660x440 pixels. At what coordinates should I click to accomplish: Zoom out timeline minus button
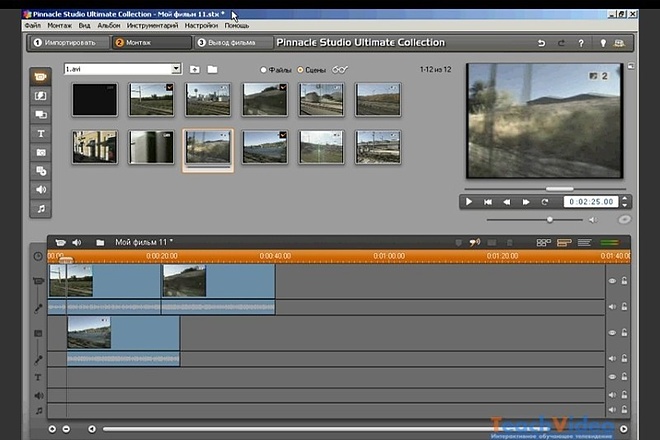[x=66, y=429]
